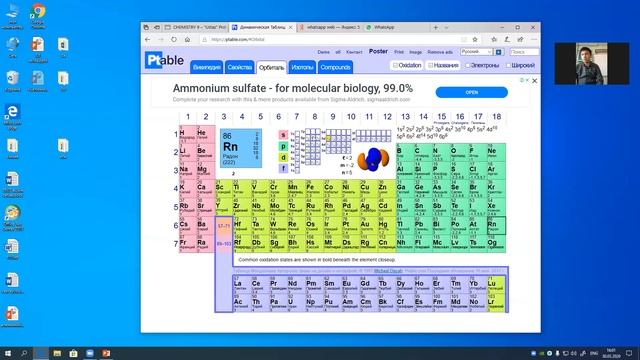
Task: Open Zoom from the taskbar
Action: [x=90, y=353]
